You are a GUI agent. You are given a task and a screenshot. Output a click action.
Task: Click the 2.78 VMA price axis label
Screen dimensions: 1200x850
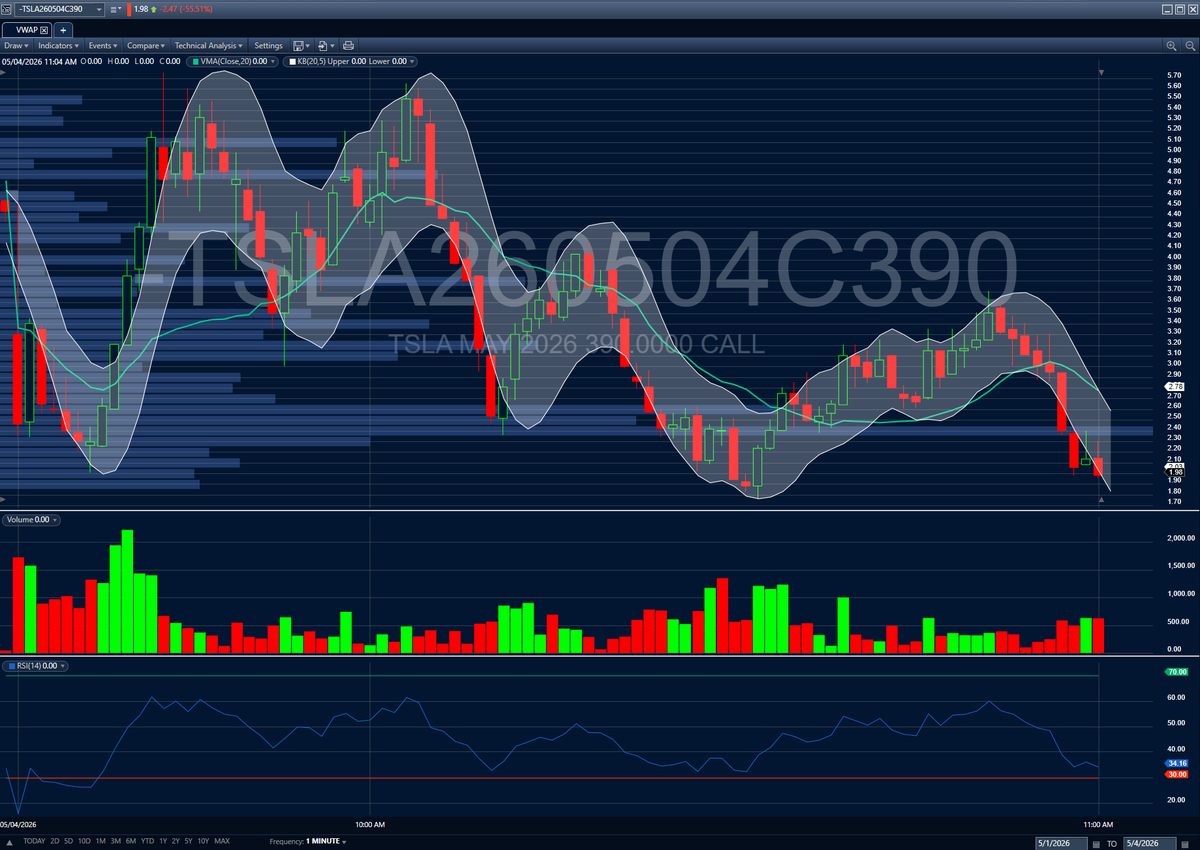[1175, 386]
